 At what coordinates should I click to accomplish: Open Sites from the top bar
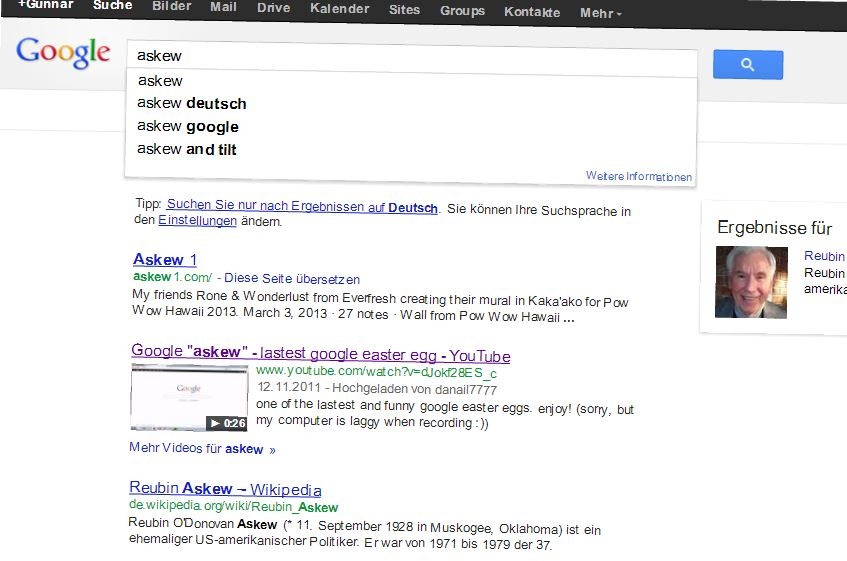pos(404,10)
